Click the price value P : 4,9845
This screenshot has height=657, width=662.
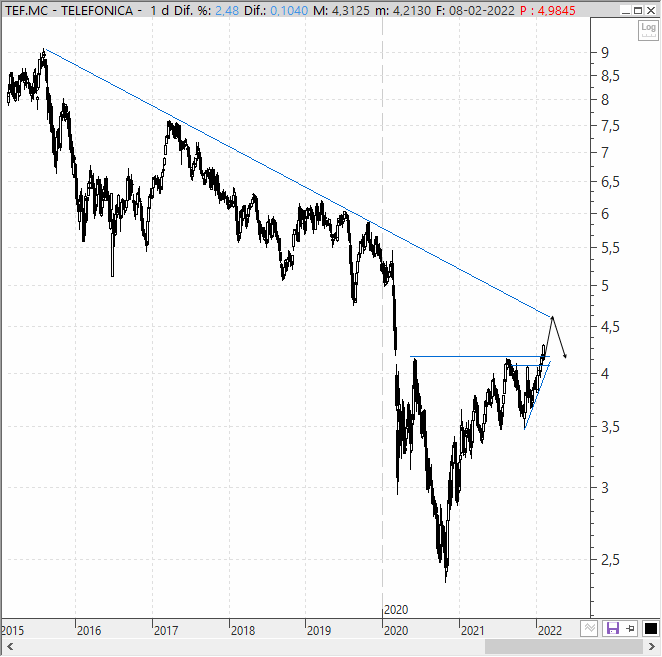[x=548, y=10]
